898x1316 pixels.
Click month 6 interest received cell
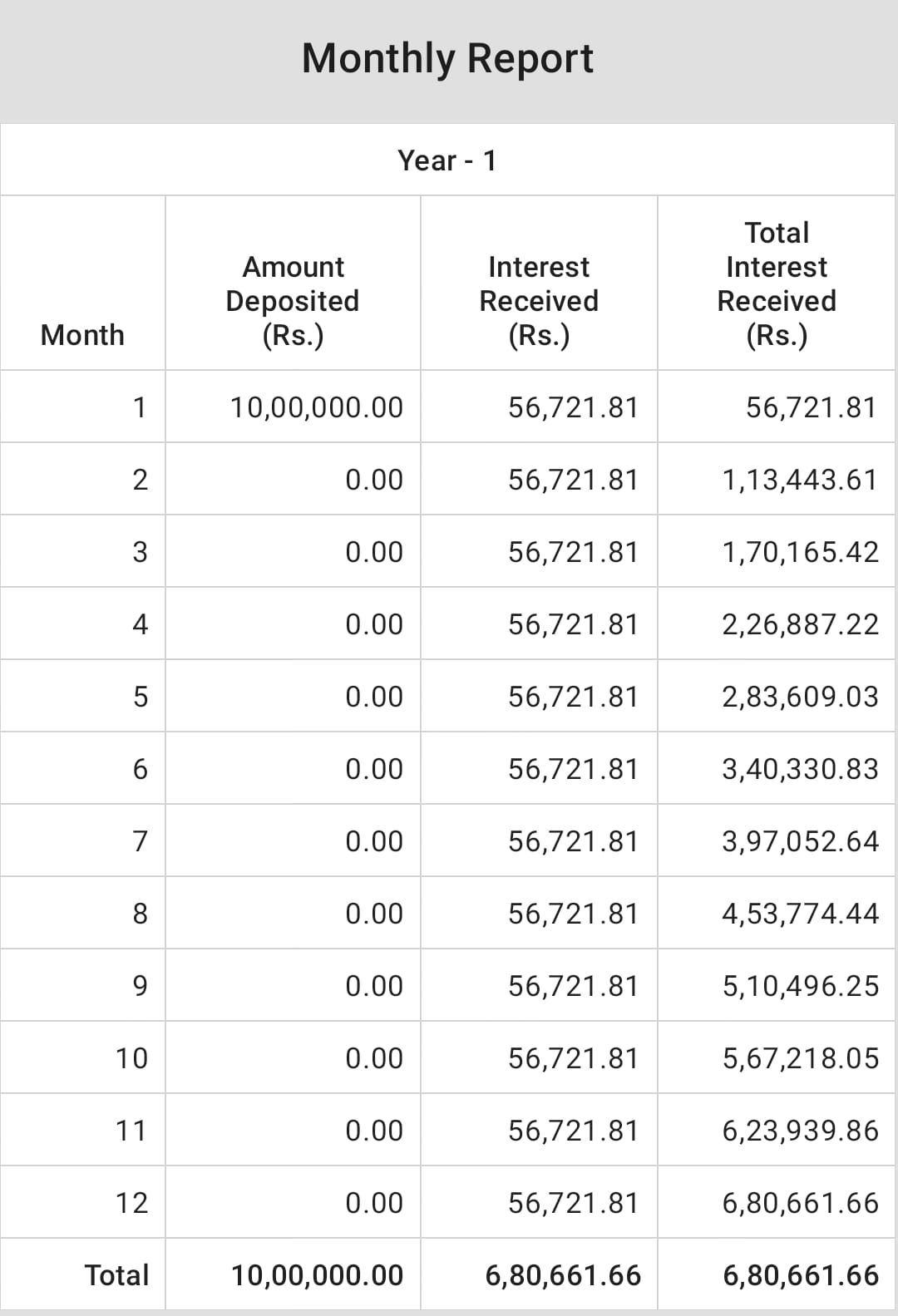pyautogui.click(x=573, y=769)
